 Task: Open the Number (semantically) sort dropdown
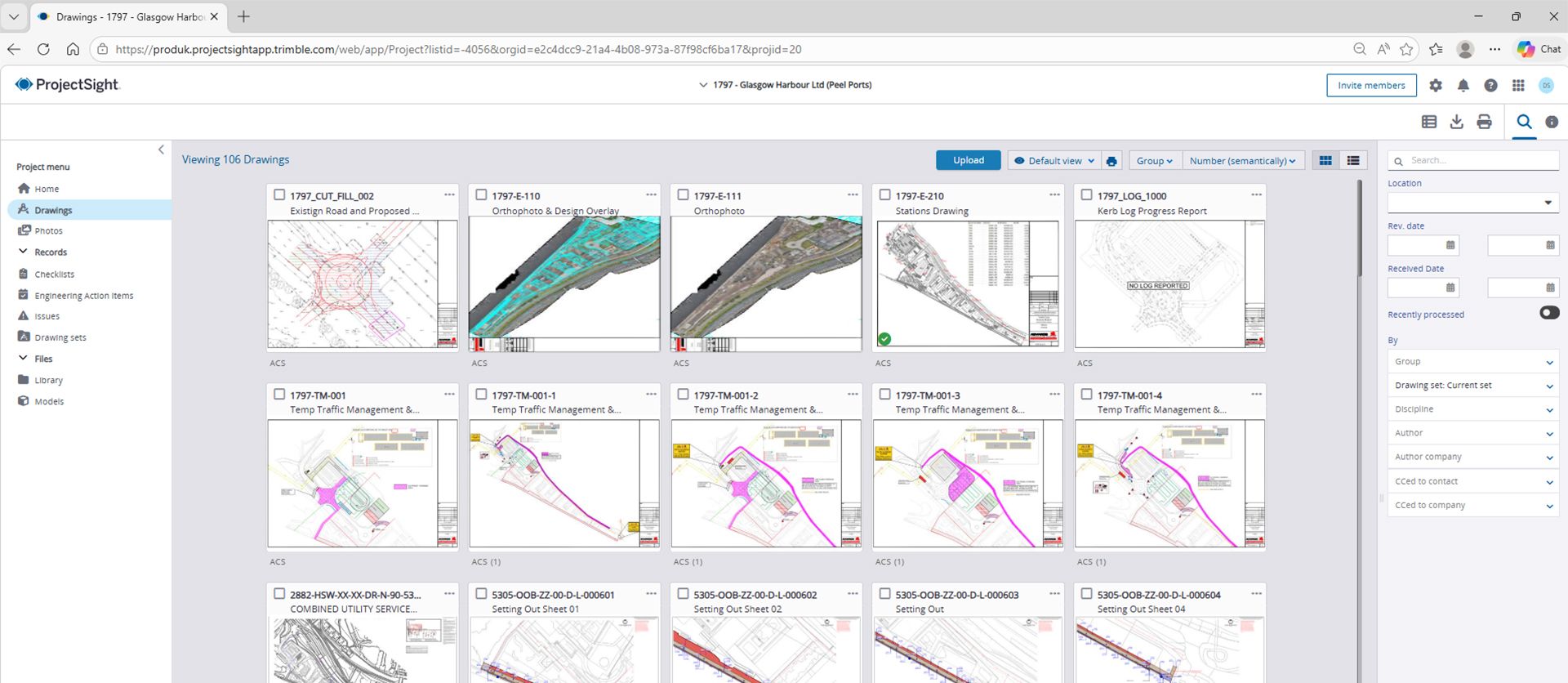coord(1242,161)
